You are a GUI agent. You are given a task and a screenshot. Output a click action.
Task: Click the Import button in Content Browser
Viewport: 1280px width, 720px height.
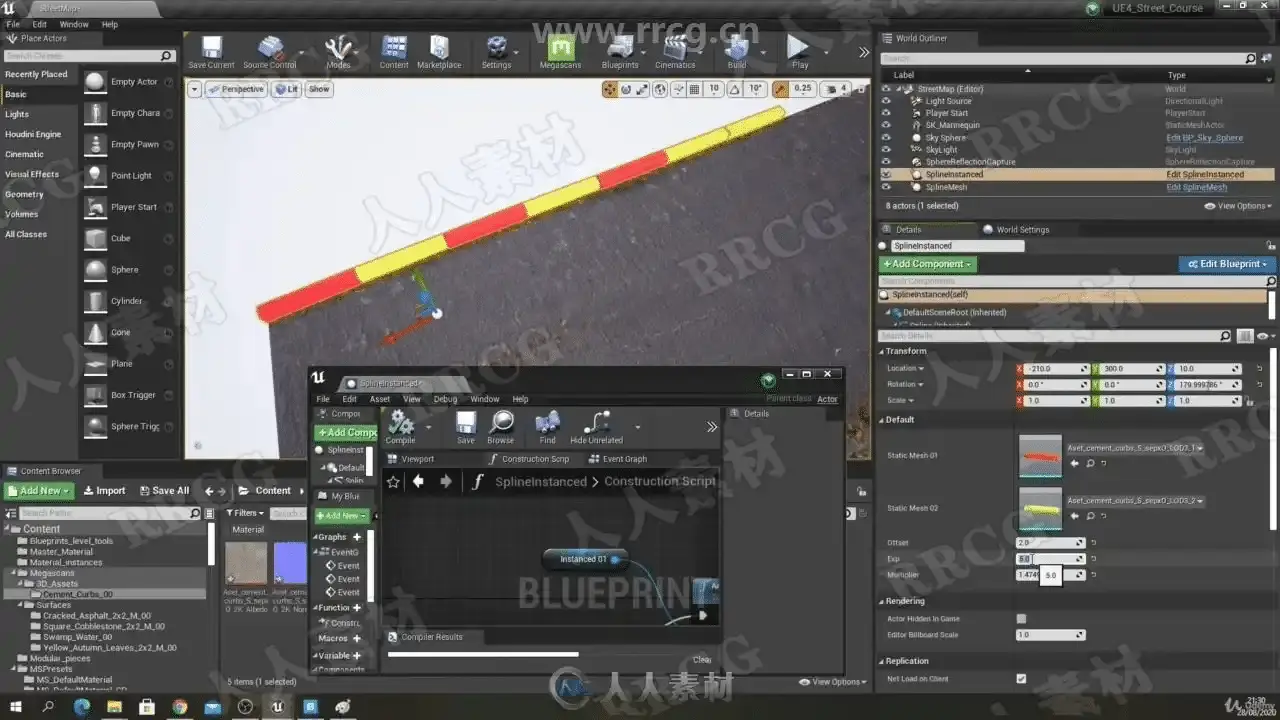point(104,491)
